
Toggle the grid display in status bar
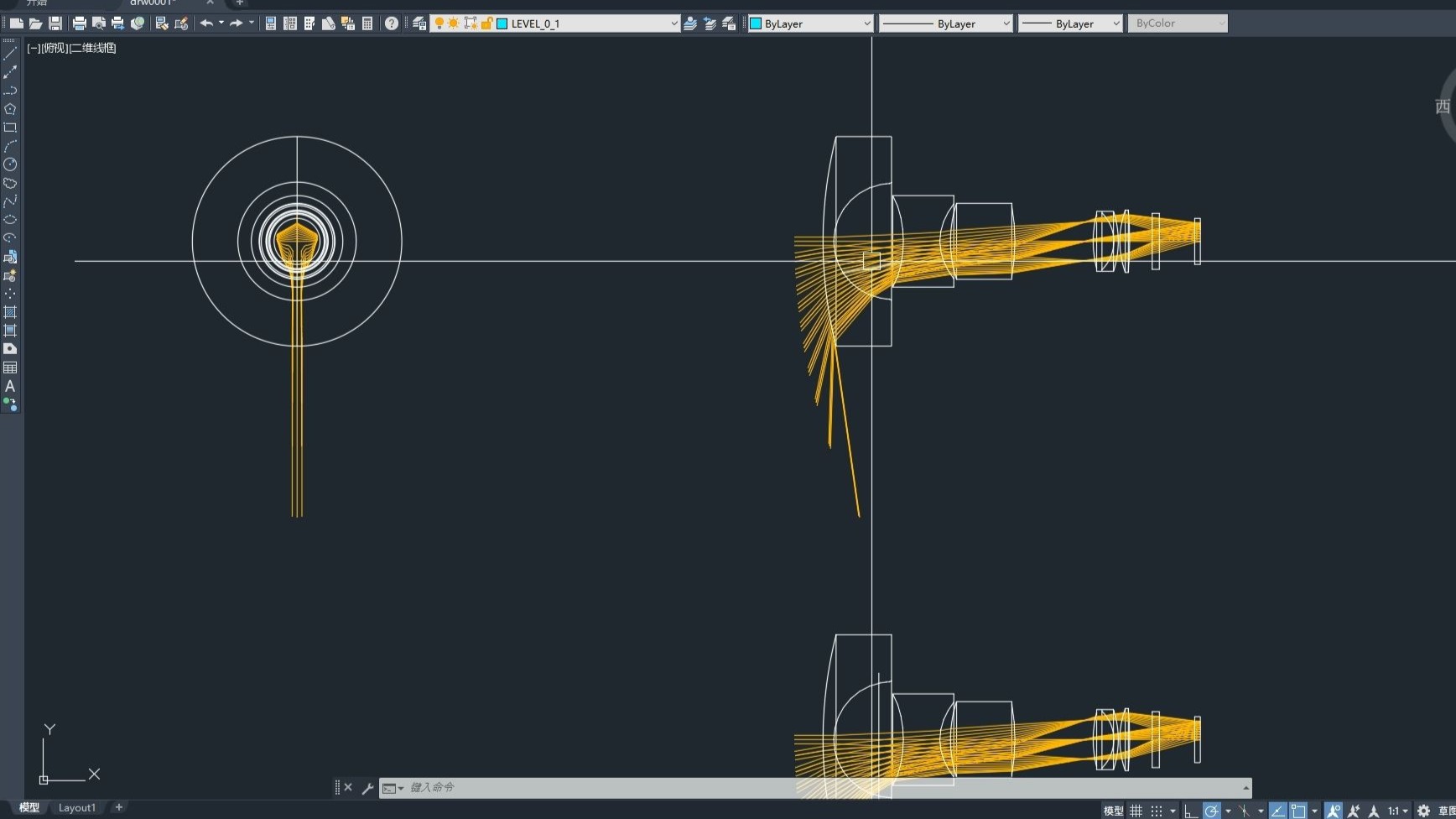coord(1136,811)
